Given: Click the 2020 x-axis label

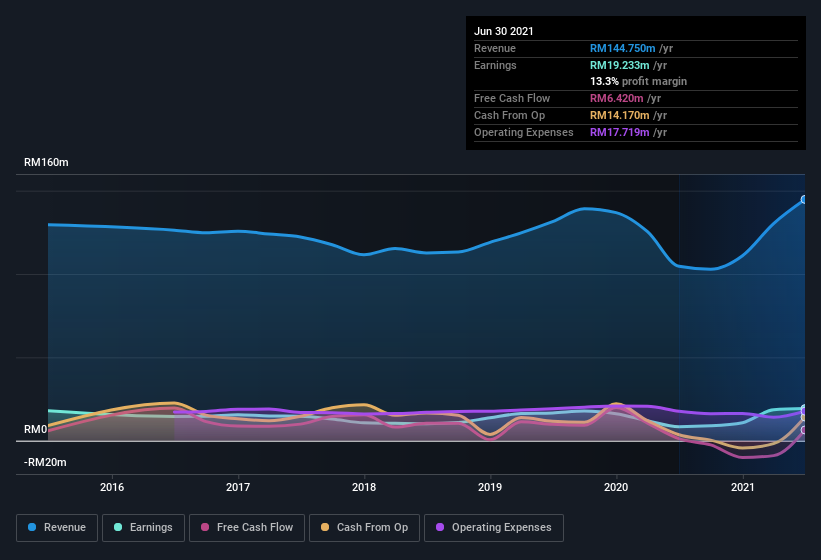Looking at the screenshot, I should point(616,487).
